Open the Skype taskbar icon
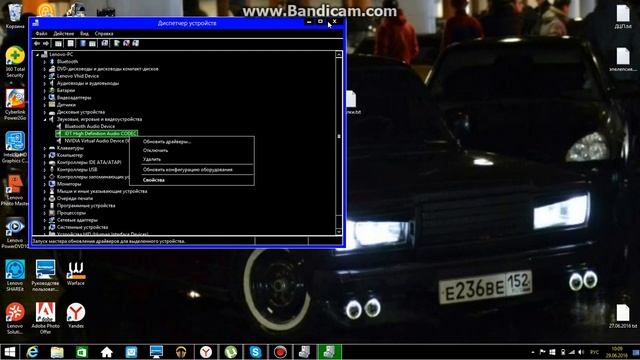Viewport: 640px width, 360px height. 256,352
